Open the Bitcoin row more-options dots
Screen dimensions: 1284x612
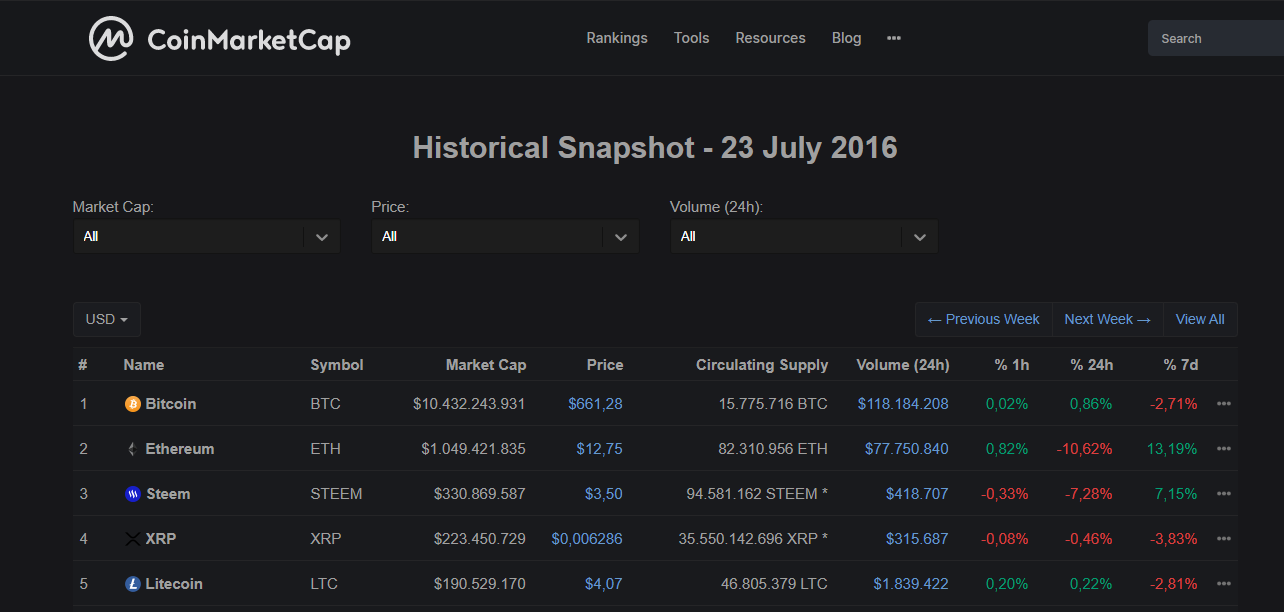click(1223, 404)
